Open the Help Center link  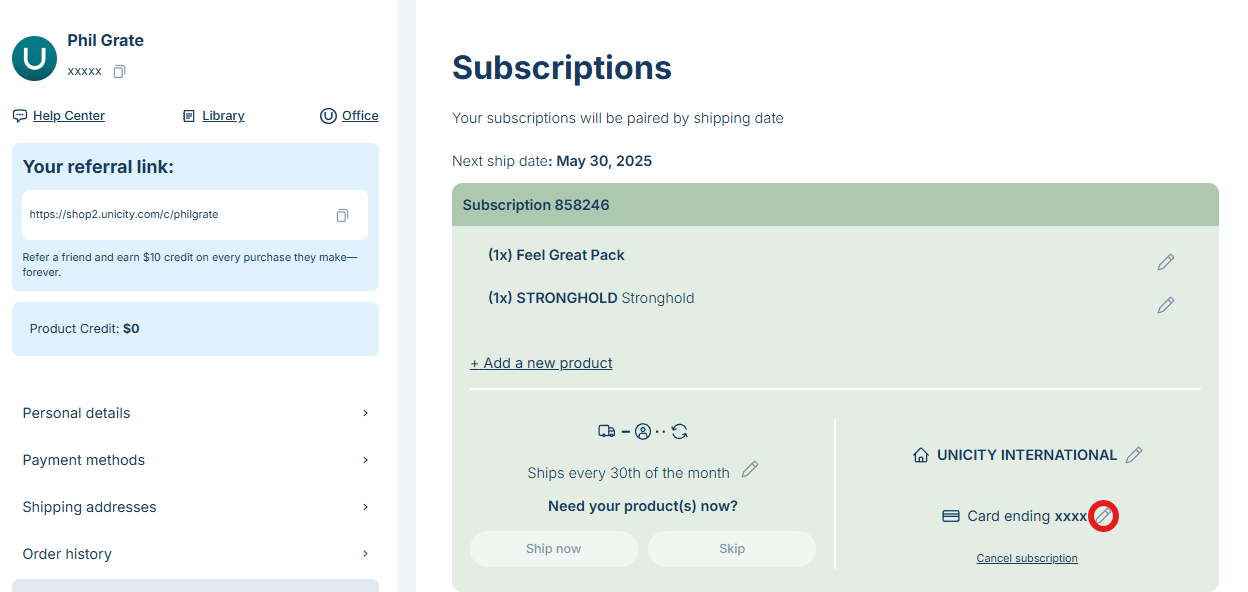pyautogui.click(x=68, y=116)
